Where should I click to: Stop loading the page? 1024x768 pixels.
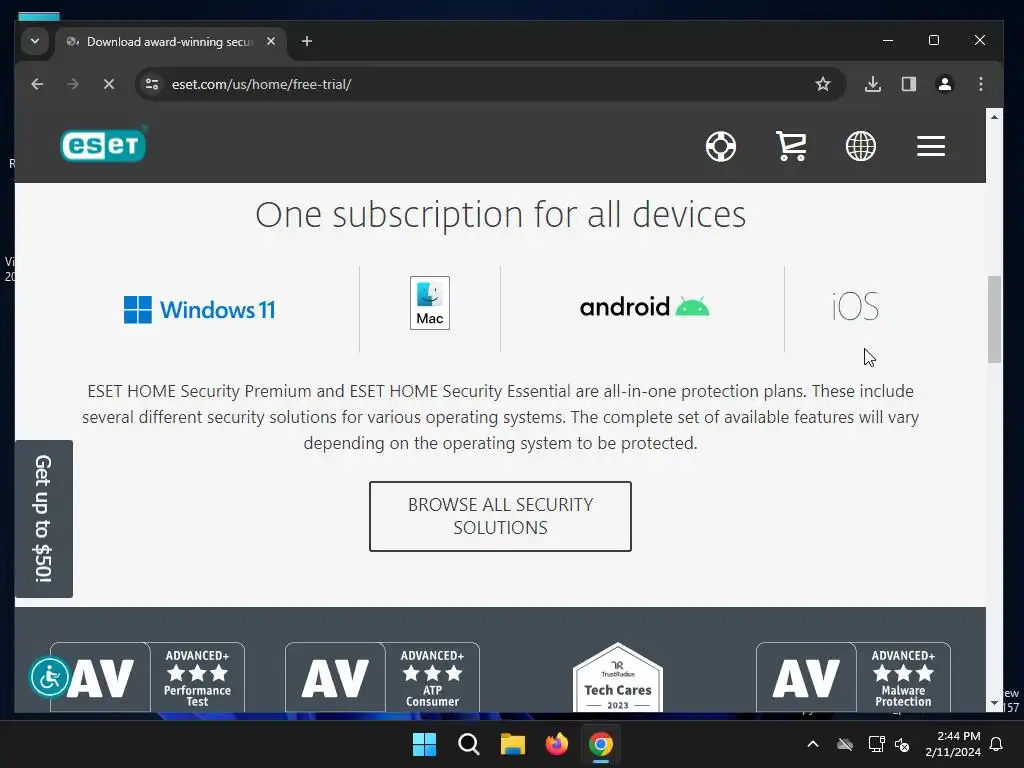[108, 84]
